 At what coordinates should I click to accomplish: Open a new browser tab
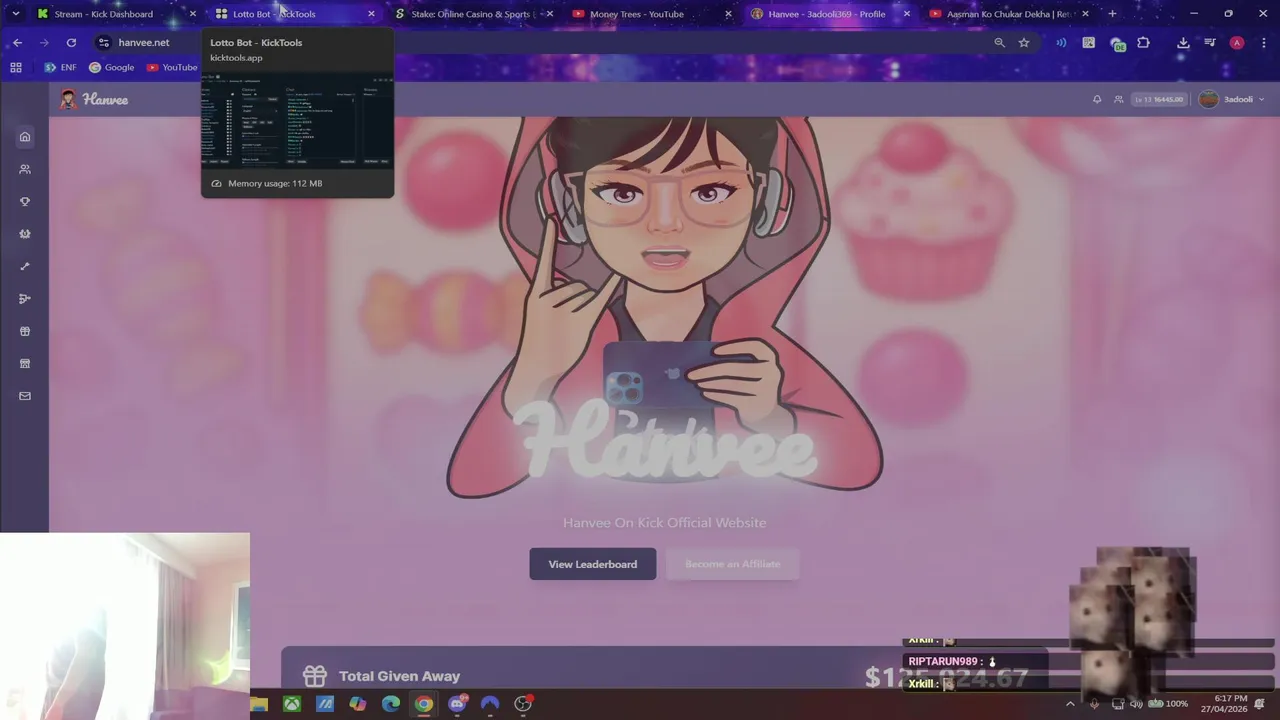point(1112,14)
